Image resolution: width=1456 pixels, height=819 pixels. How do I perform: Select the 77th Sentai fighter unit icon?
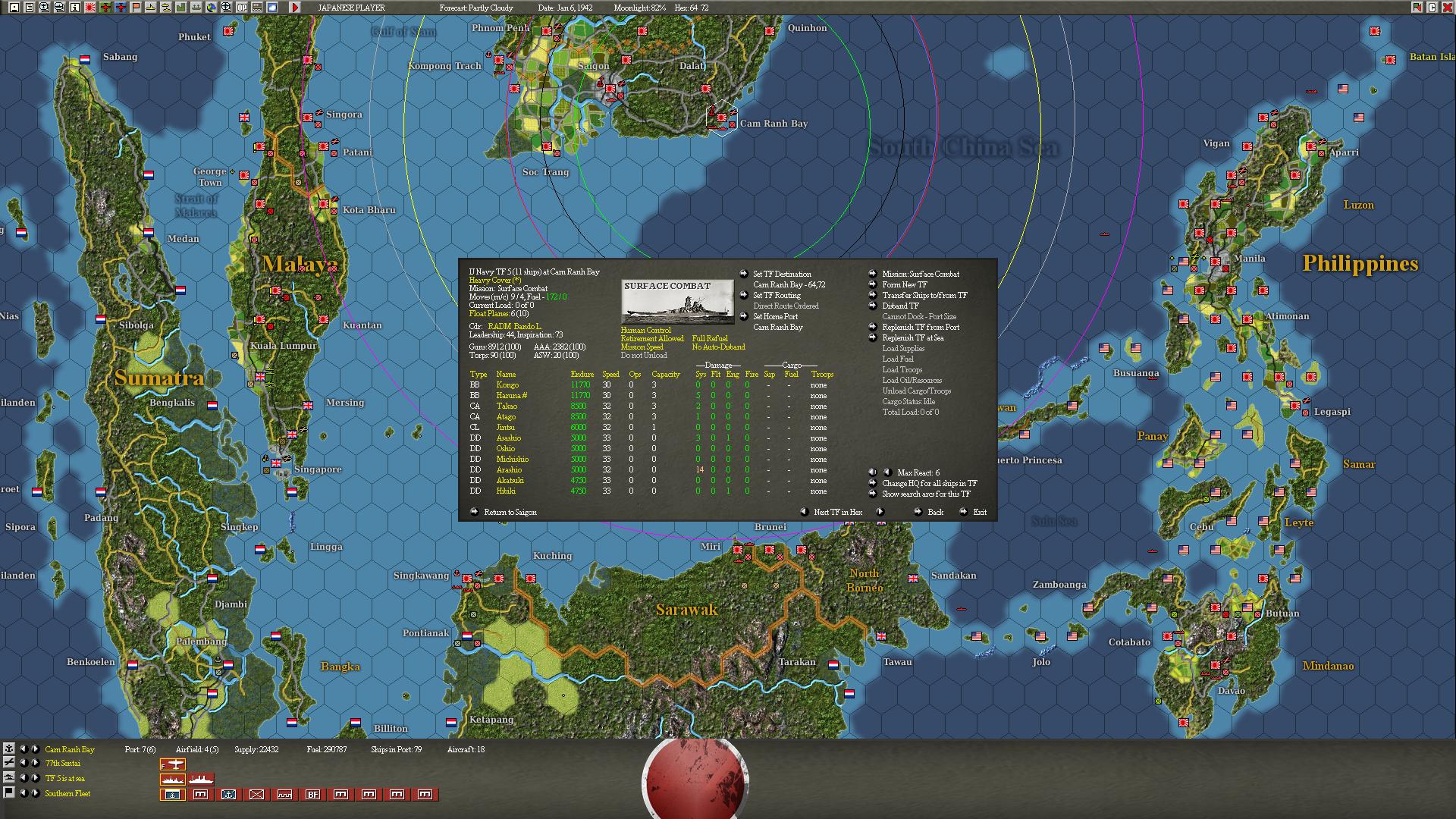(x=173, y=764)
